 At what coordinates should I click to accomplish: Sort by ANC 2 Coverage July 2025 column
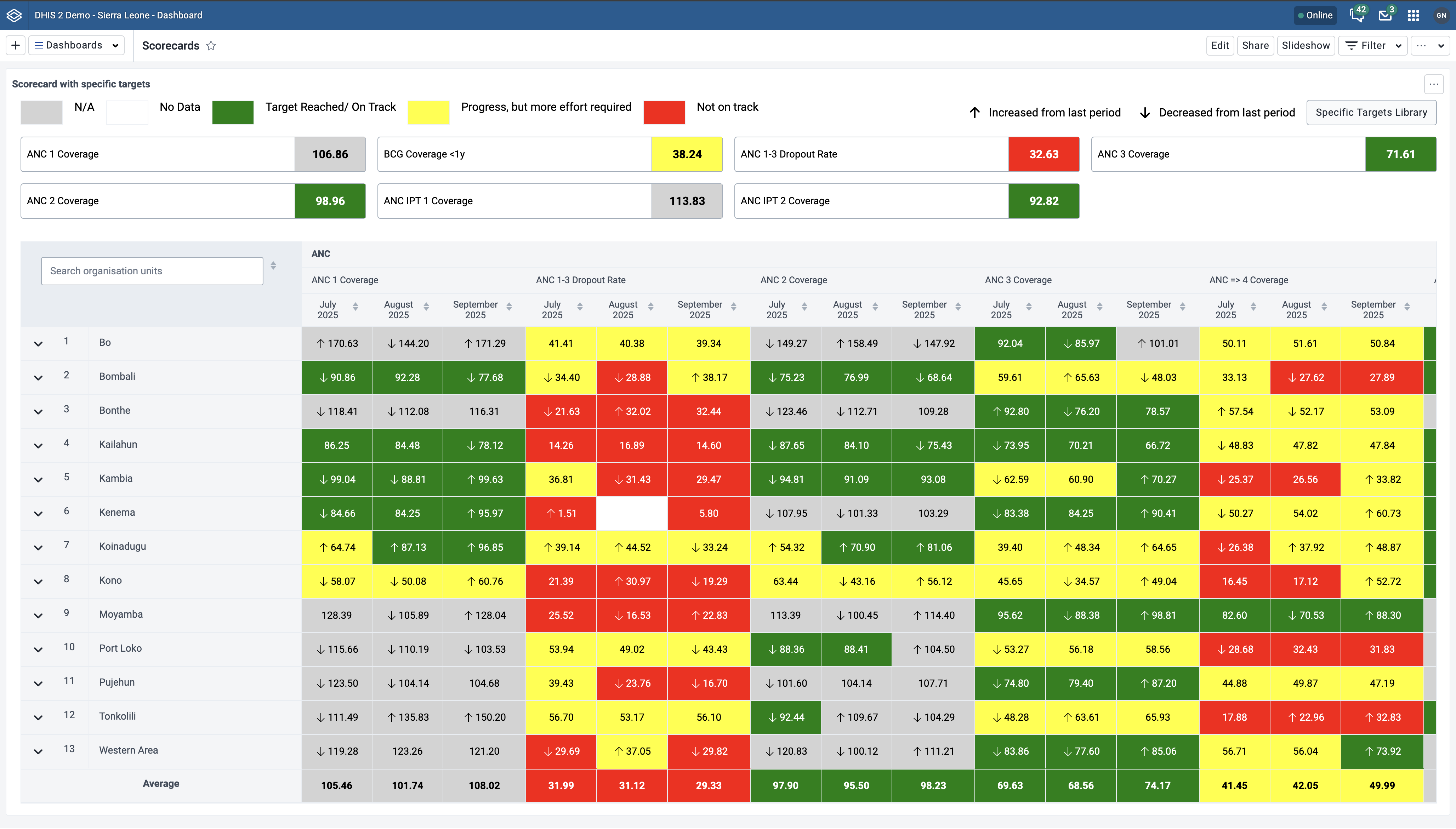[804, 307]
